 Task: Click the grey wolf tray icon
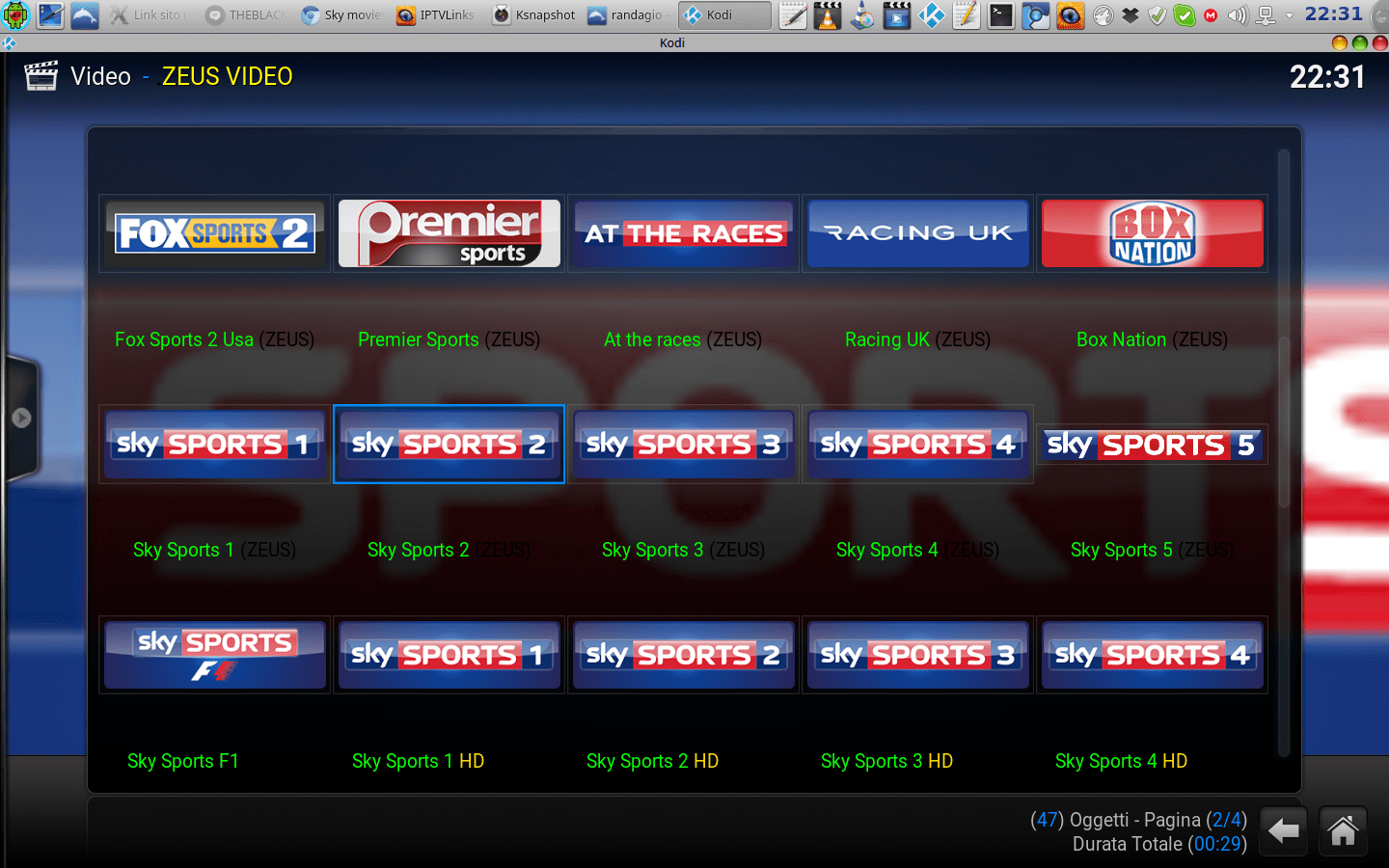tap(1103, 15)
